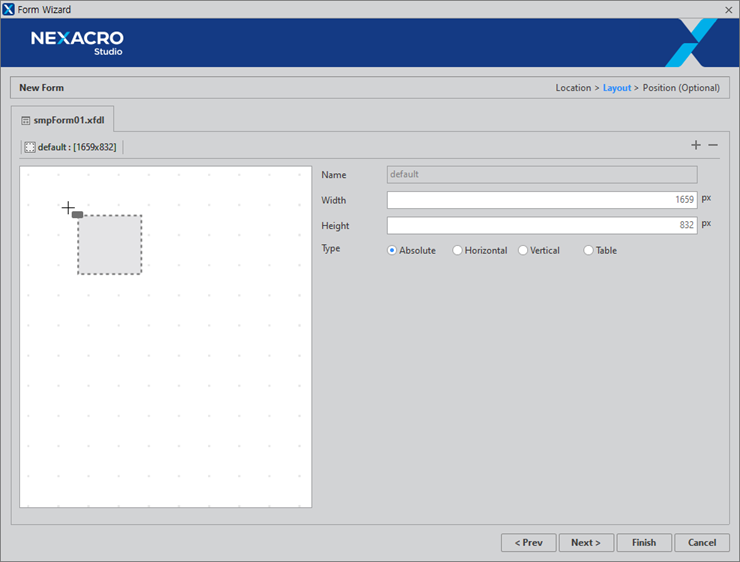
Task: Click the Width label
Action: coord(334,200)
